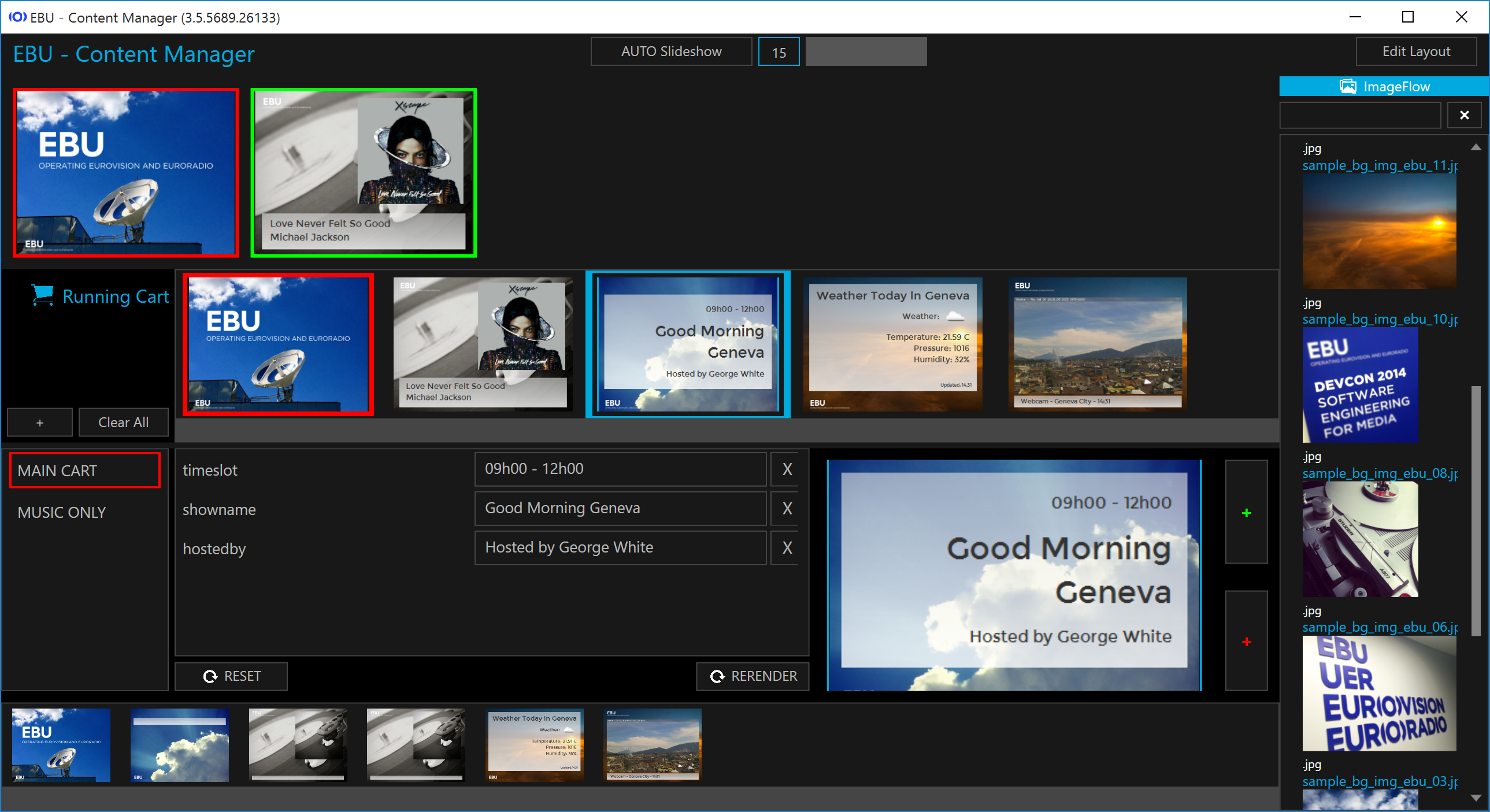Open sample_bg_img_ebu_10 image link
The width and height of the screenshot is (1490, 812).
[1379, 319]
